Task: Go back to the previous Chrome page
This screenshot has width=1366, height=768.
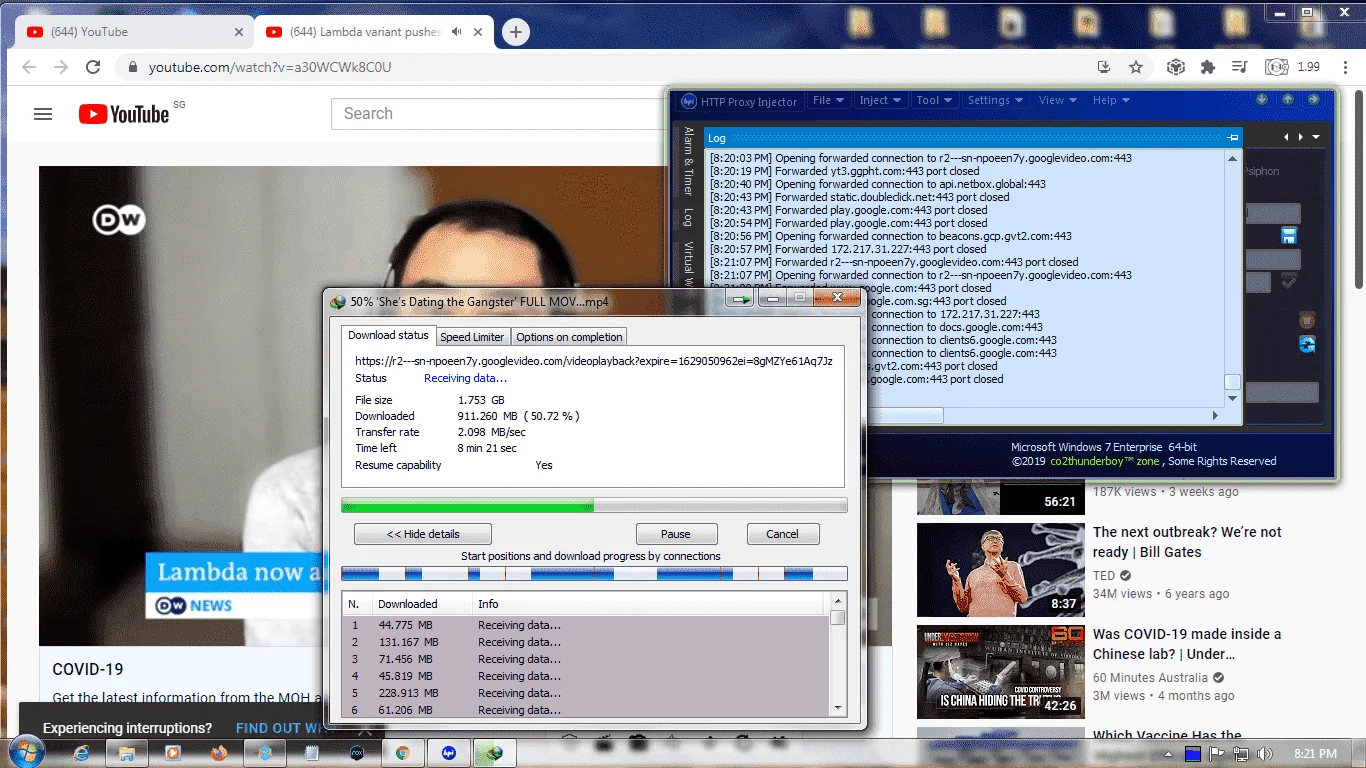Action: click(29, 67)
